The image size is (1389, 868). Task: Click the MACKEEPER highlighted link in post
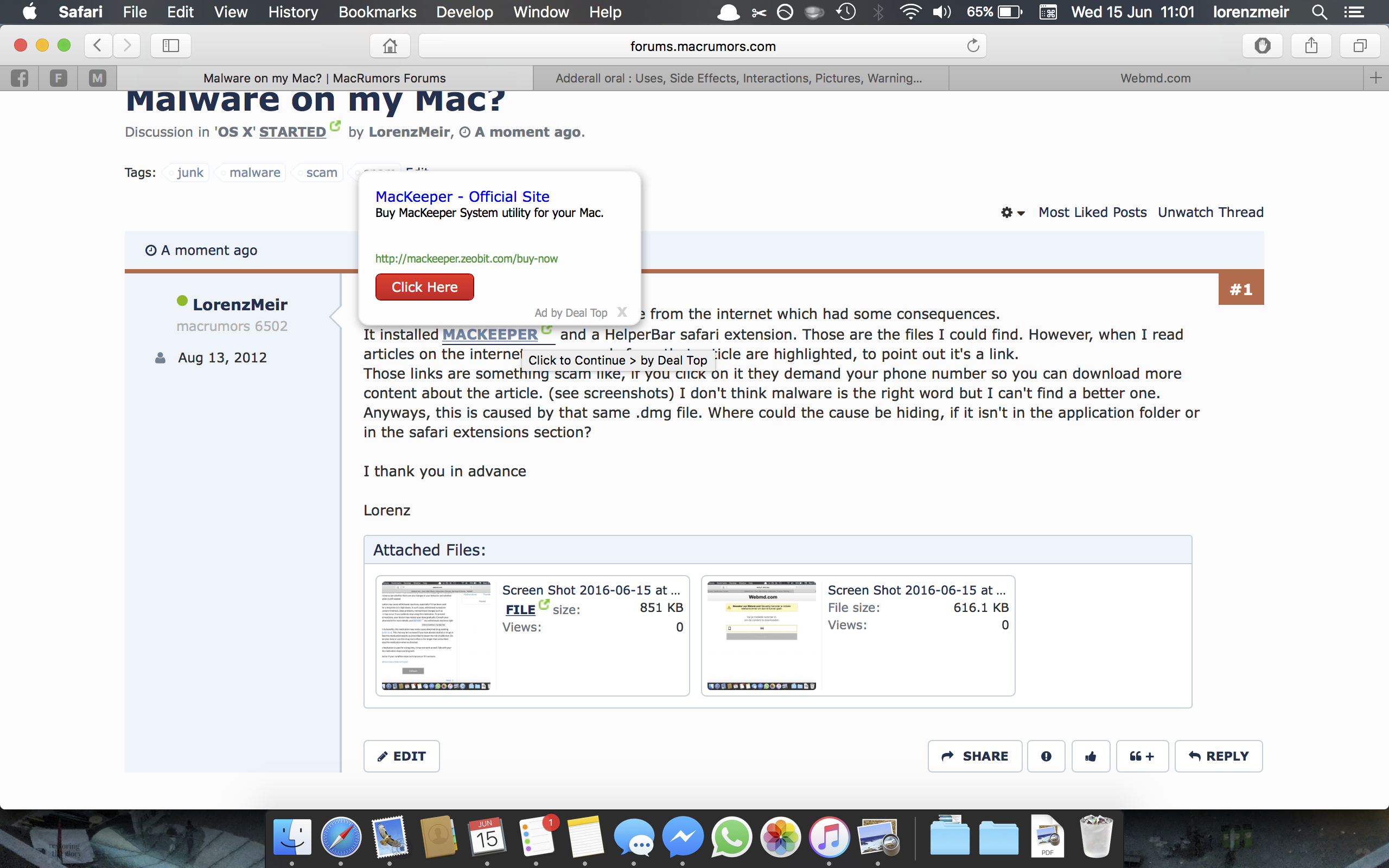(490, 334)
